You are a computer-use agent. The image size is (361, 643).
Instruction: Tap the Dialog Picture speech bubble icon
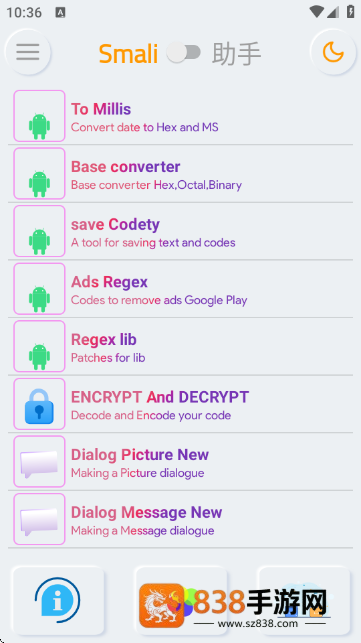point(39,461)
